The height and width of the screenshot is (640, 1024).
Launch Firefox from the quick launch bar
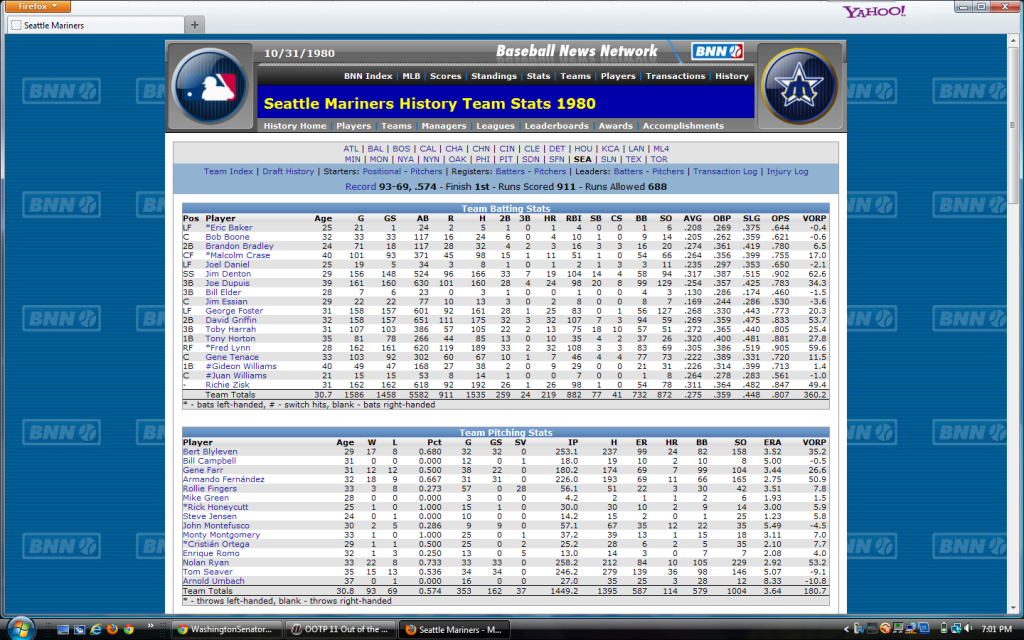(x=112, y=630)
